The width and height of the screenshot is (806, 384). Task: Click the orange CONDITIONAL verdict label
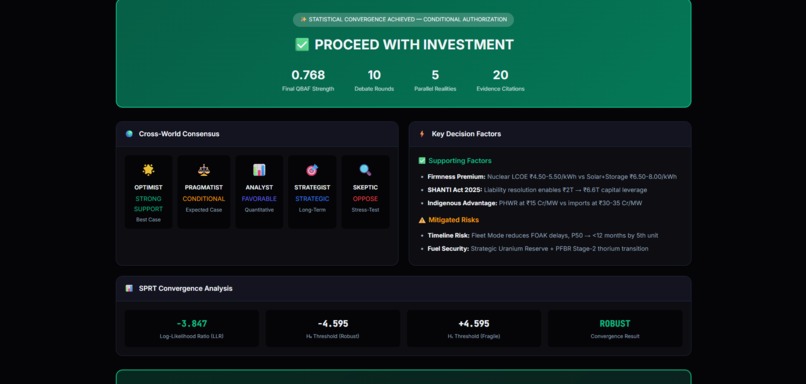coord(204,198)
